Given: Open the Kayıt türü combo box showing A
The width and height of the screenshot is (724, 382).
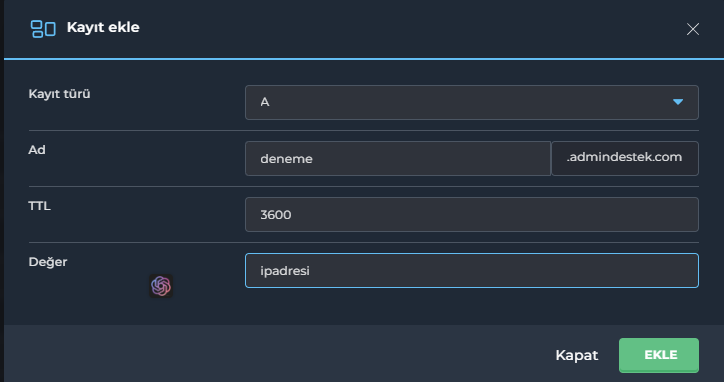Looking at the screenshot, I should pos(471,102).
